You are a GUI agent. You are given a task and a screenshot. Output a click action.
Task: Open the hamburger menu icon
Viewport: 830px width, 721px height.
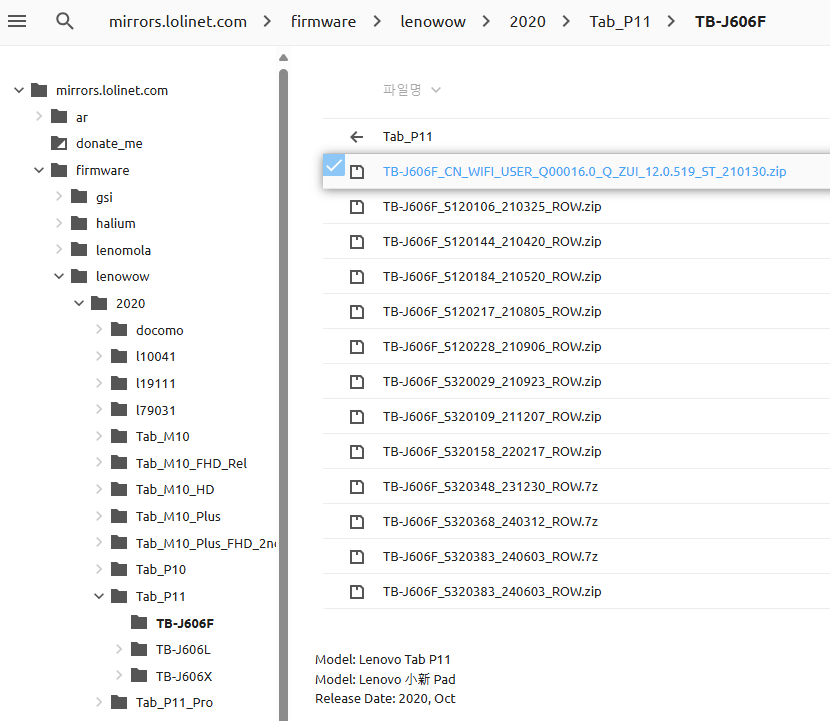coord(17,21)
